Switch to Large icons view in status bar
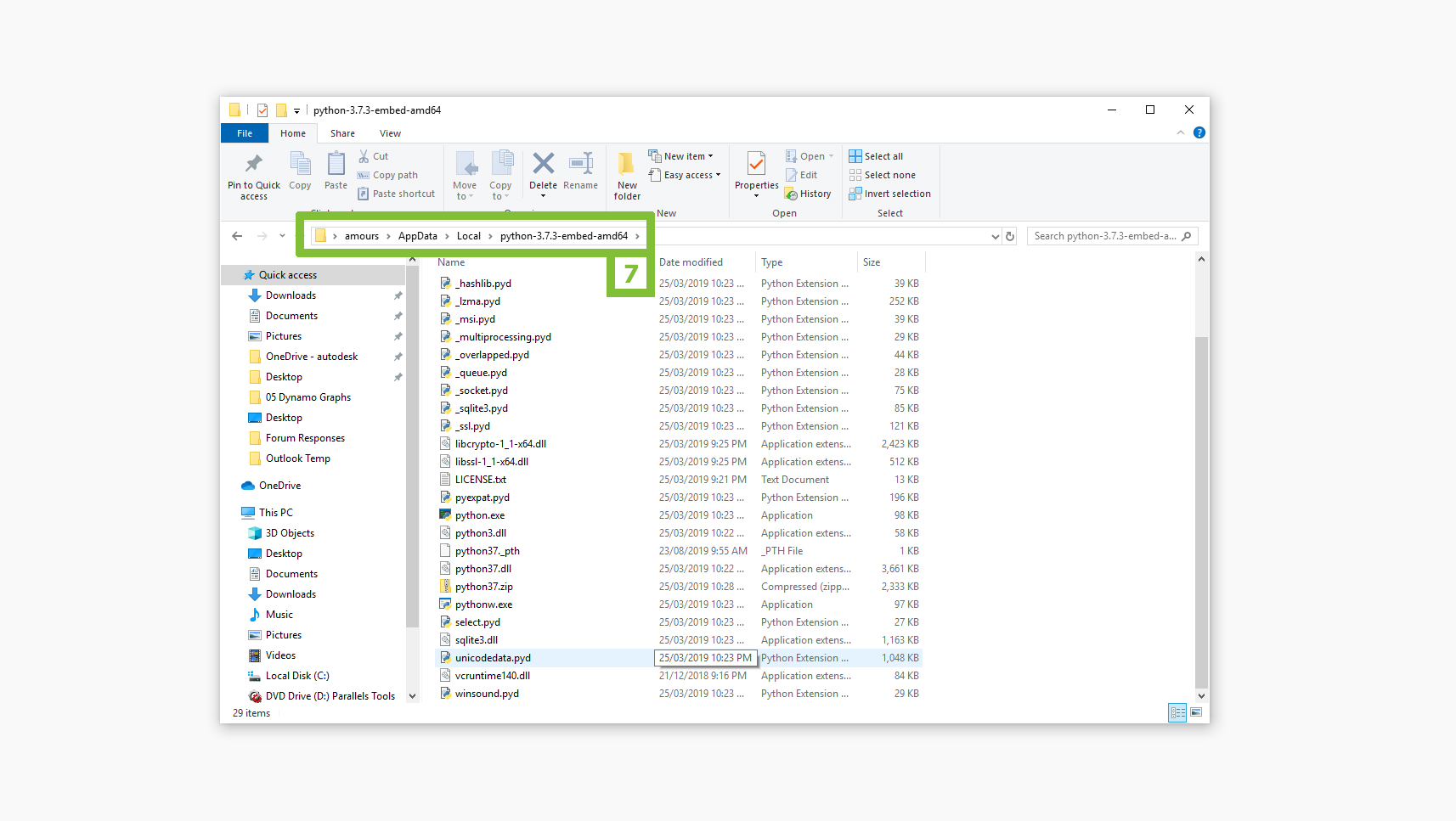The width and height of the screenshot is (1456, 821). (x=1196, y=712)
